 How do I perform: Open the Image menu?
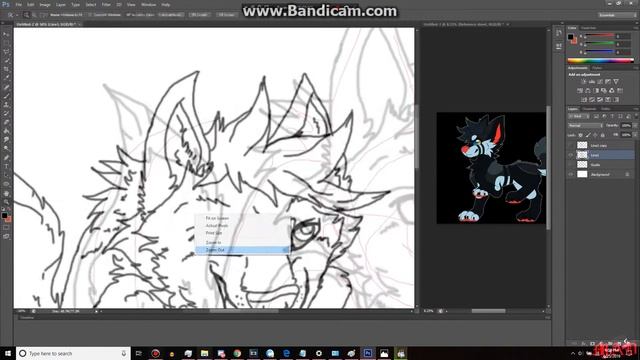click(x=45, y=4)
